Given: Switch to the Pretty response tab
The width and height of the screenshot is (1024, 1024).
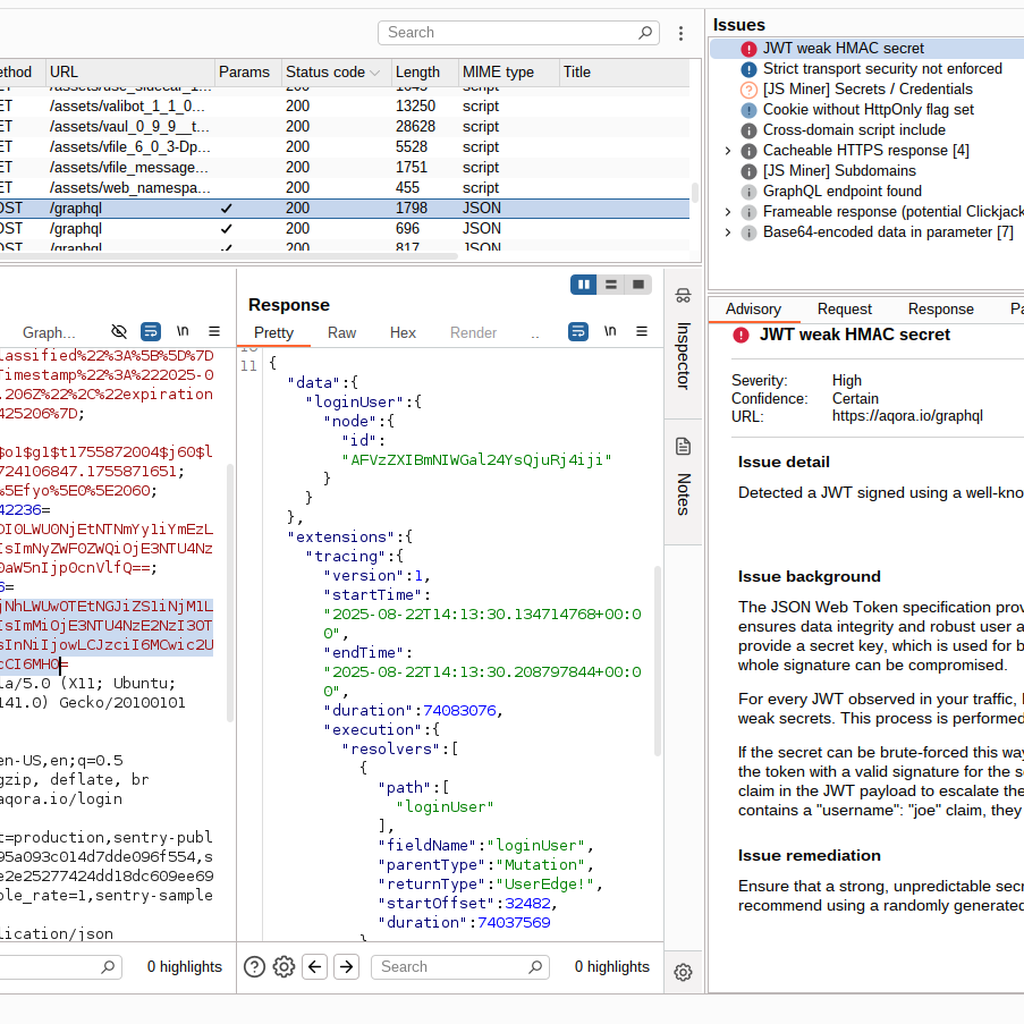Looking at the screenshot, I should [273, 333].
